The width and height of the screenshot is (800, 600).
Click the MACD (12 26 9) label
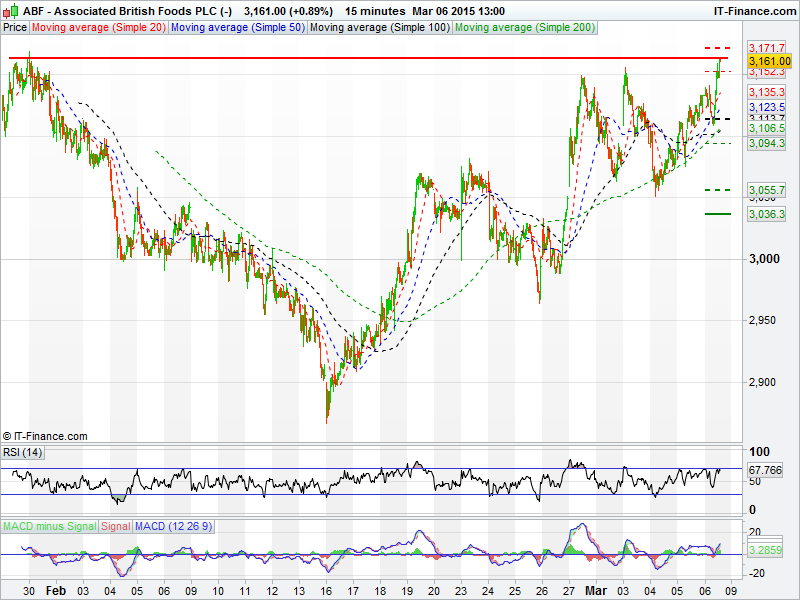[x=174, y=526]
